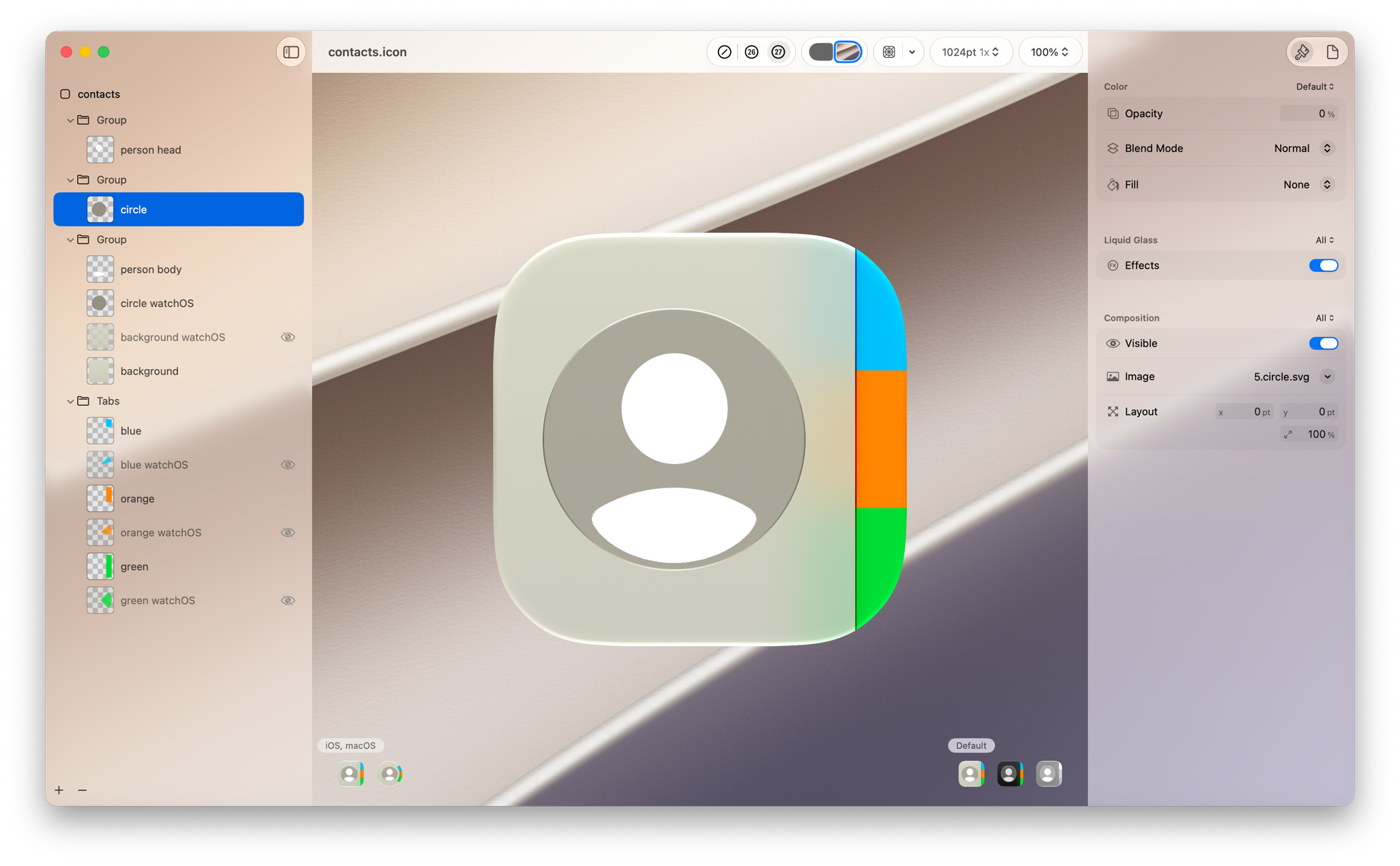This screenshot has height=866, width=1400.
Task: Select the striped image canvas background swatch
Action: [848, 52]
